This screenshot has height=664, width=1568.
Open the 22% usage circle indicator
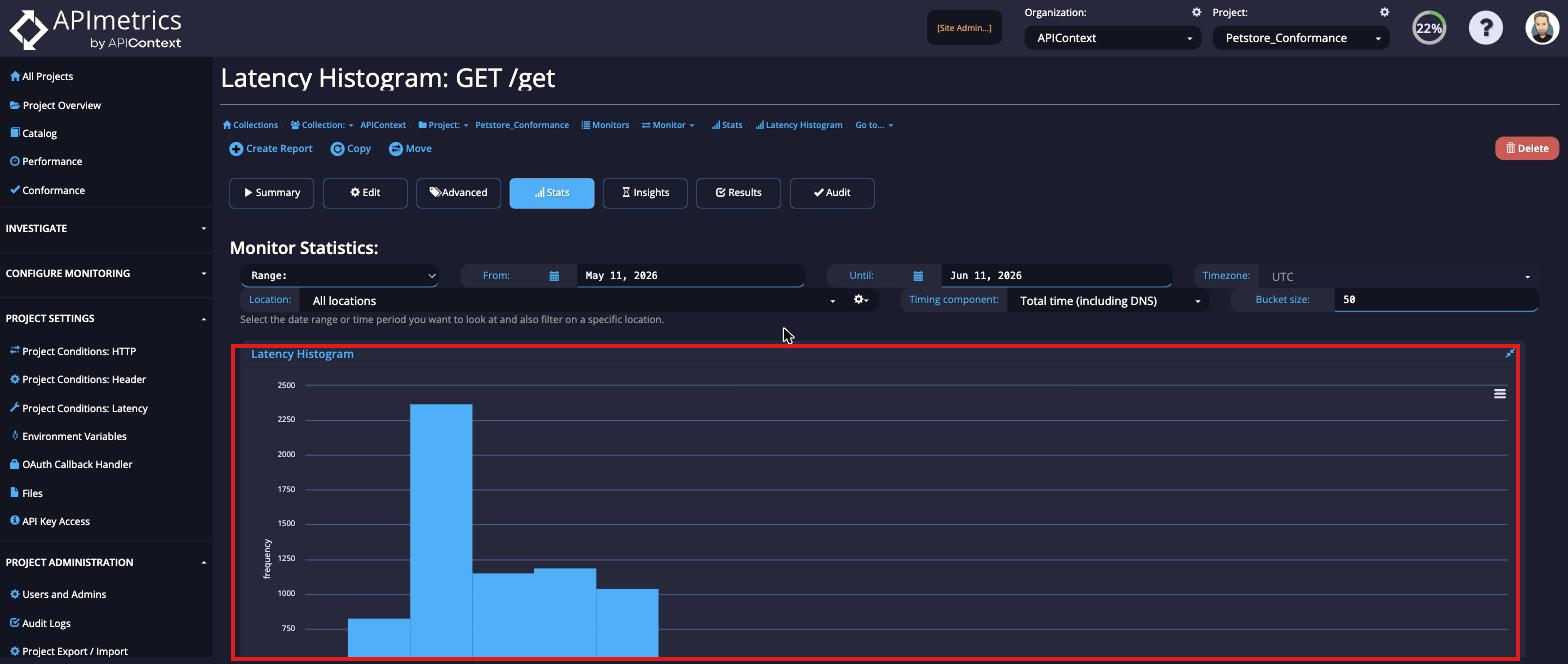coord(1429,28)
